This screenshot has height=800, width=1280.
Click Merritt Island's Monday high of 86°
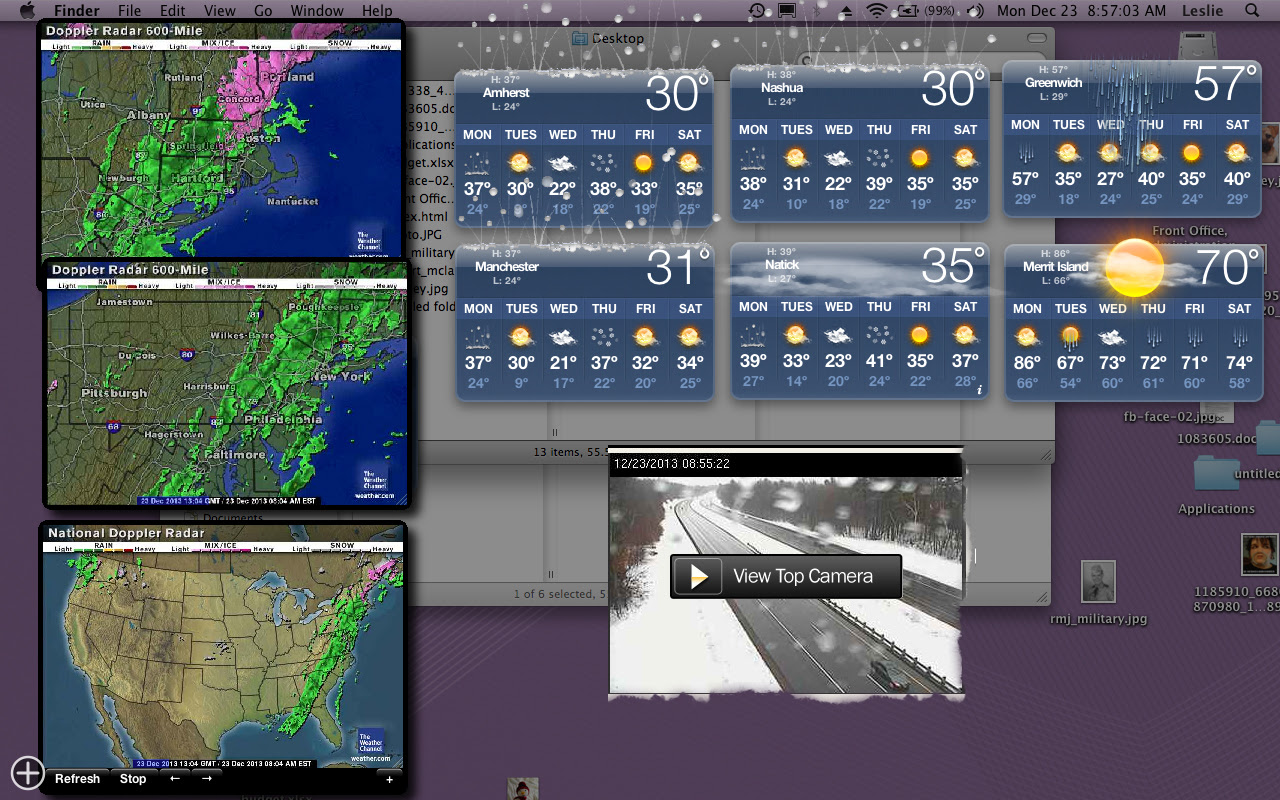pos(1027,363)
